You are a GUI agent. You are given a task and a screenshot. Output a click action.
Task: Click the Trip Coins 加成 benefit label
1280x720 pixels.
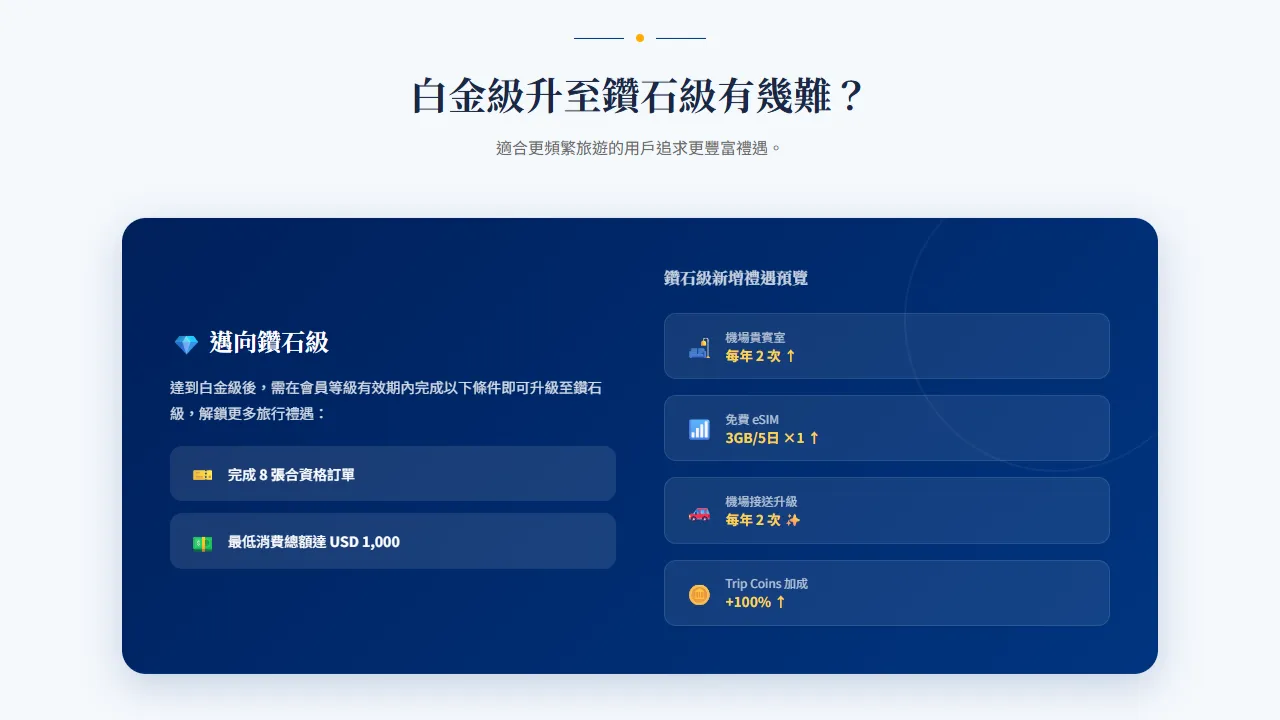coord(766,584)
